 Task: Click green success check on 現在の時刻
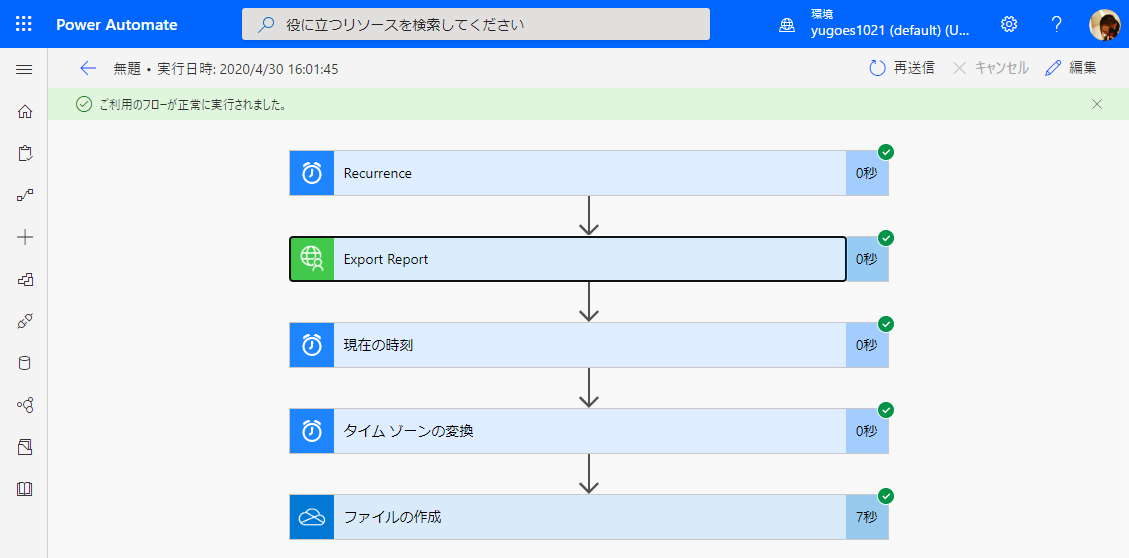pos(886,324)
